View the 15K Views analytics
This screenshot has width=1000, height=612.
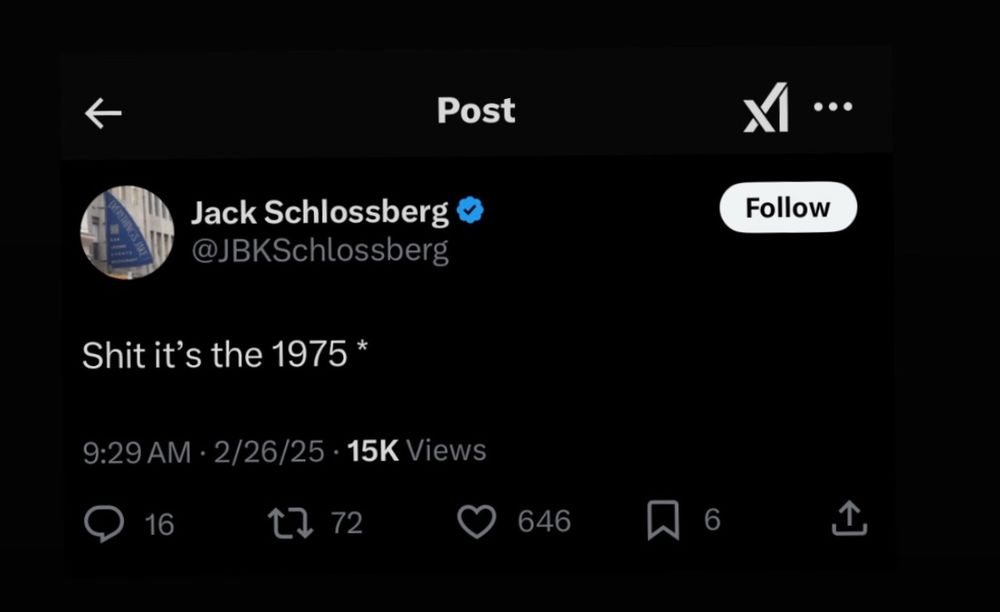[x=417, y=451]
